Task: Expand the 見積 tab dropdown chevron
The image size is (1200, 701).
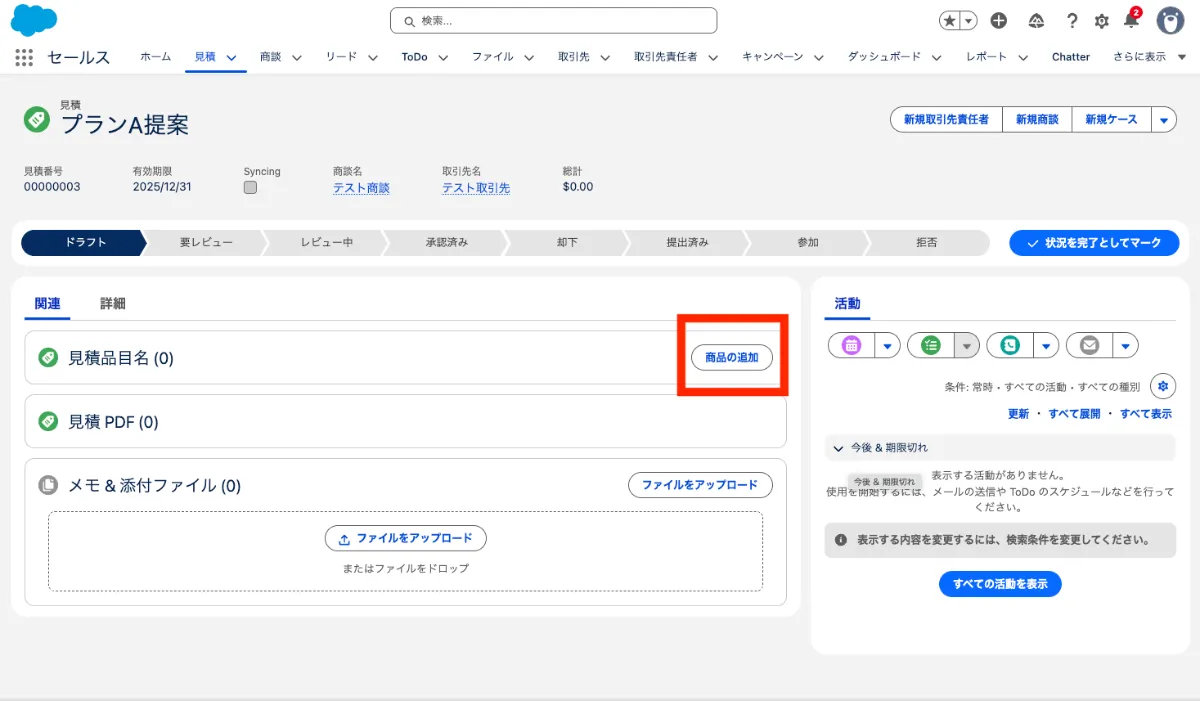Action: click(x=232, y=58)
